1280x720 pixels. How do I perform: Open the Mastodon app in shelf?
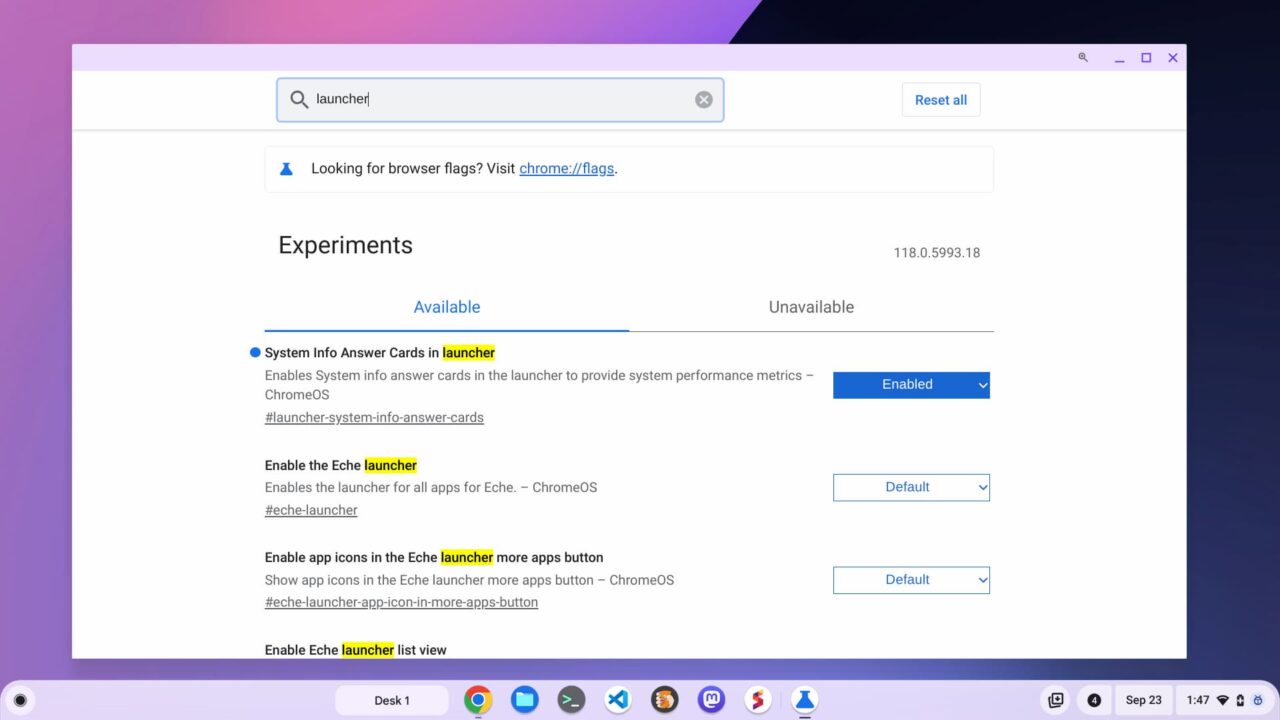tap(711, 700)
